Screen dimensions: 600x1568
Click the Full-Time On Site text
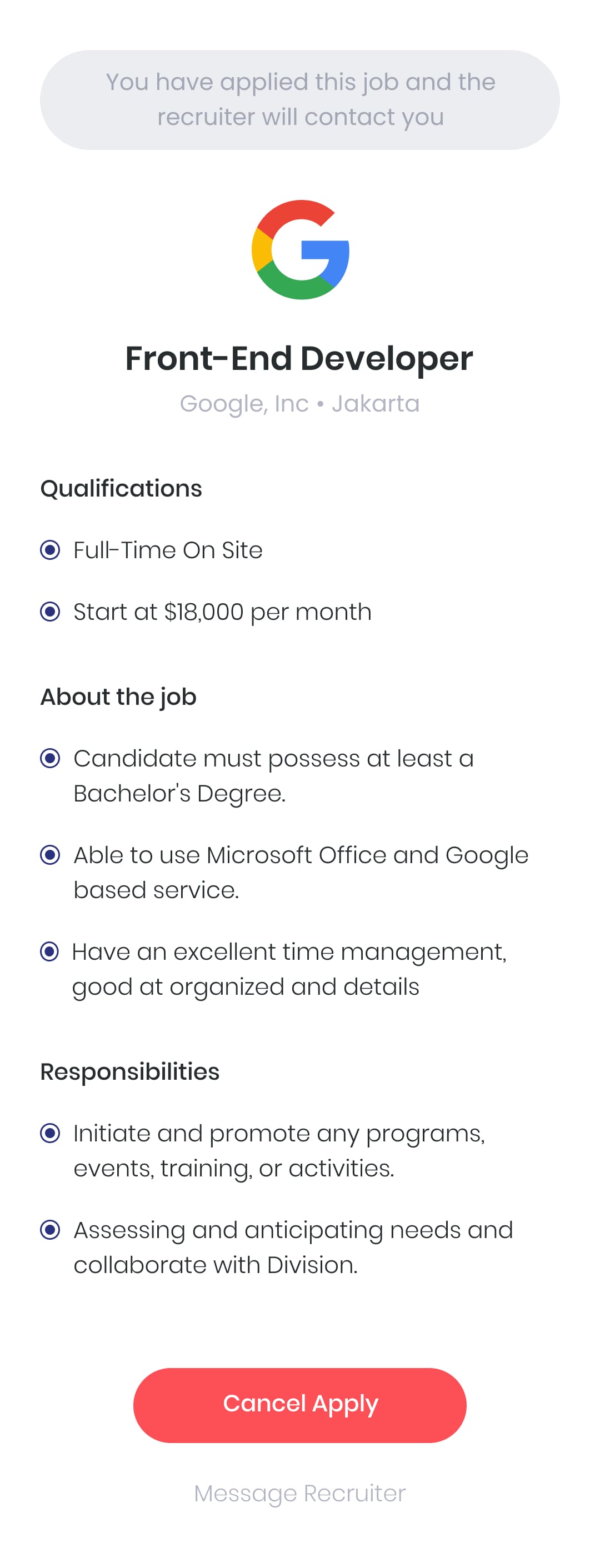click(168, 550)
